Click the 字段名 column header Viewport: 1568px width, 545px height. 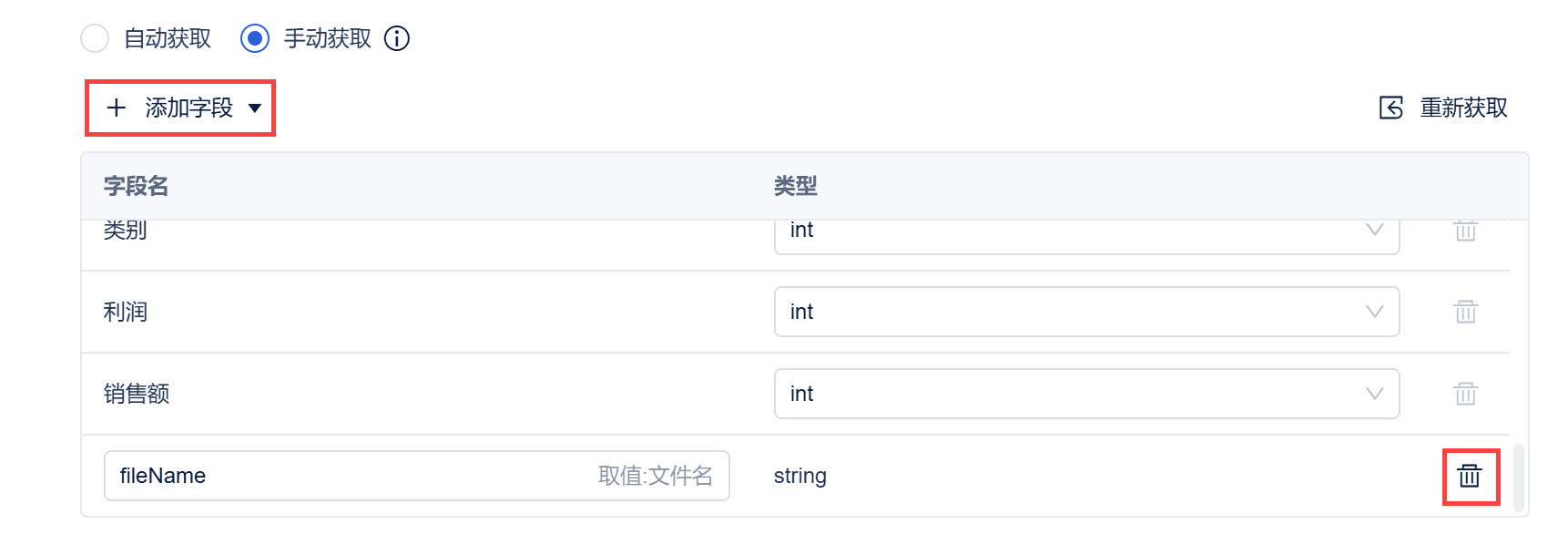tap(136, 186)
